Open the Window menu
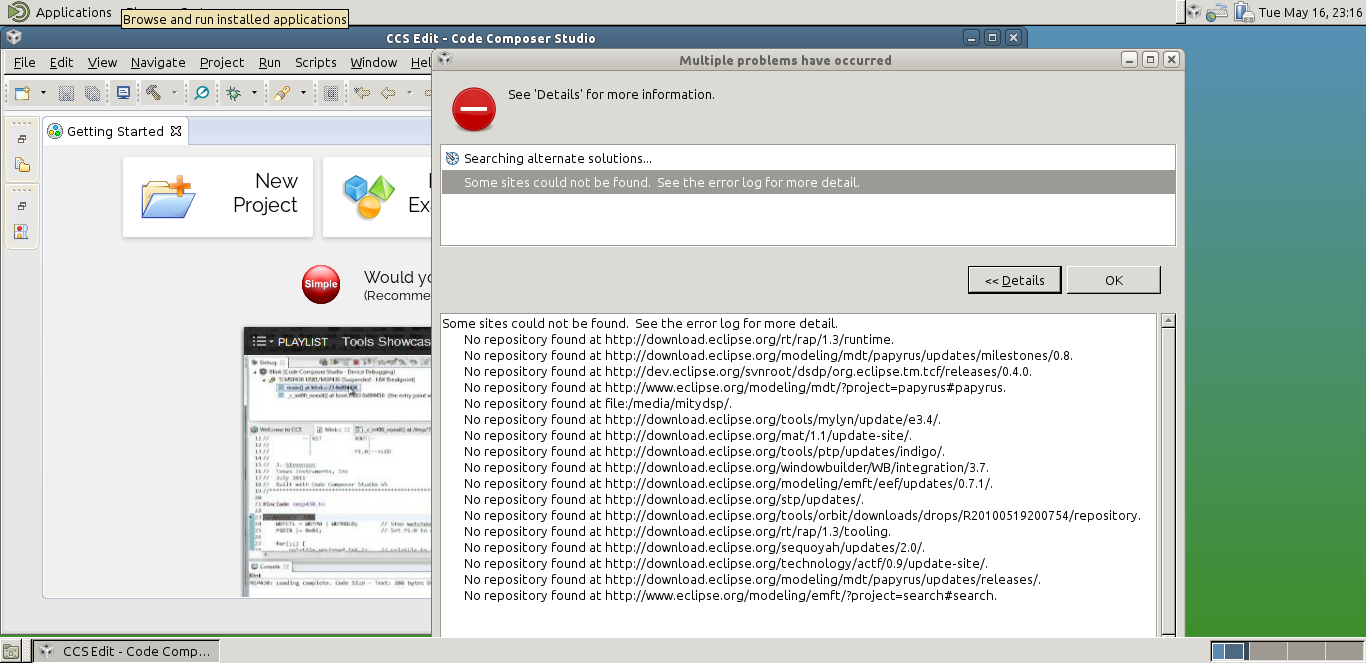Viewport: 1366px width, 663px height. click(374, 62)
